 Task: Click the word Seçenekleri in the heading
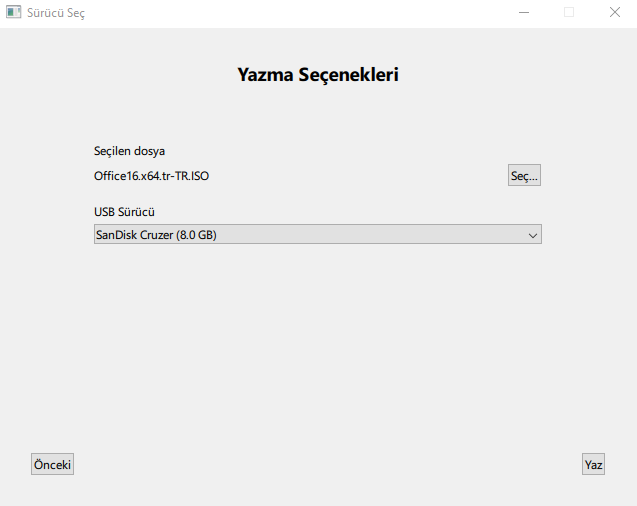click(348, 74)
